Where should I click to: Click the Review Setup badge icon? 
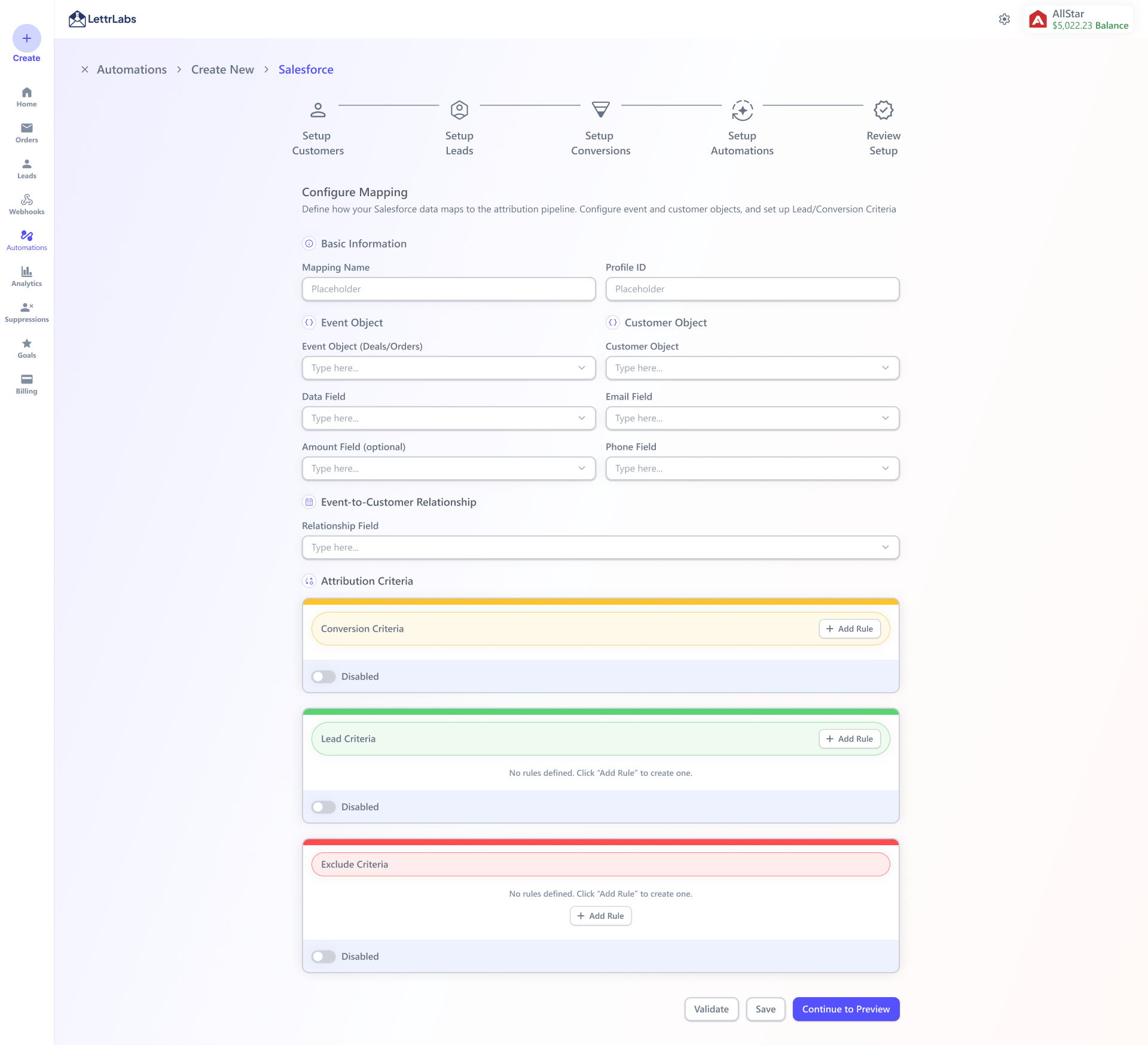click(883, 110)
